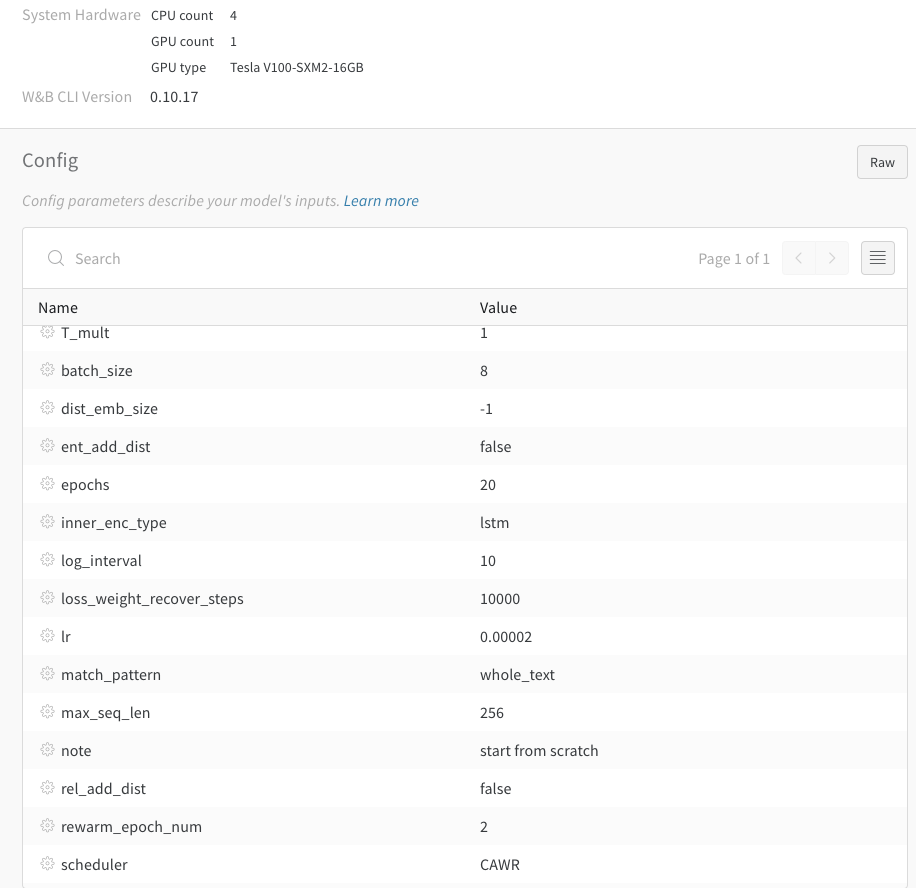
Task: Select the gear icon for max_seq_len
Action: pyautogui.click(x=47, y=712)
